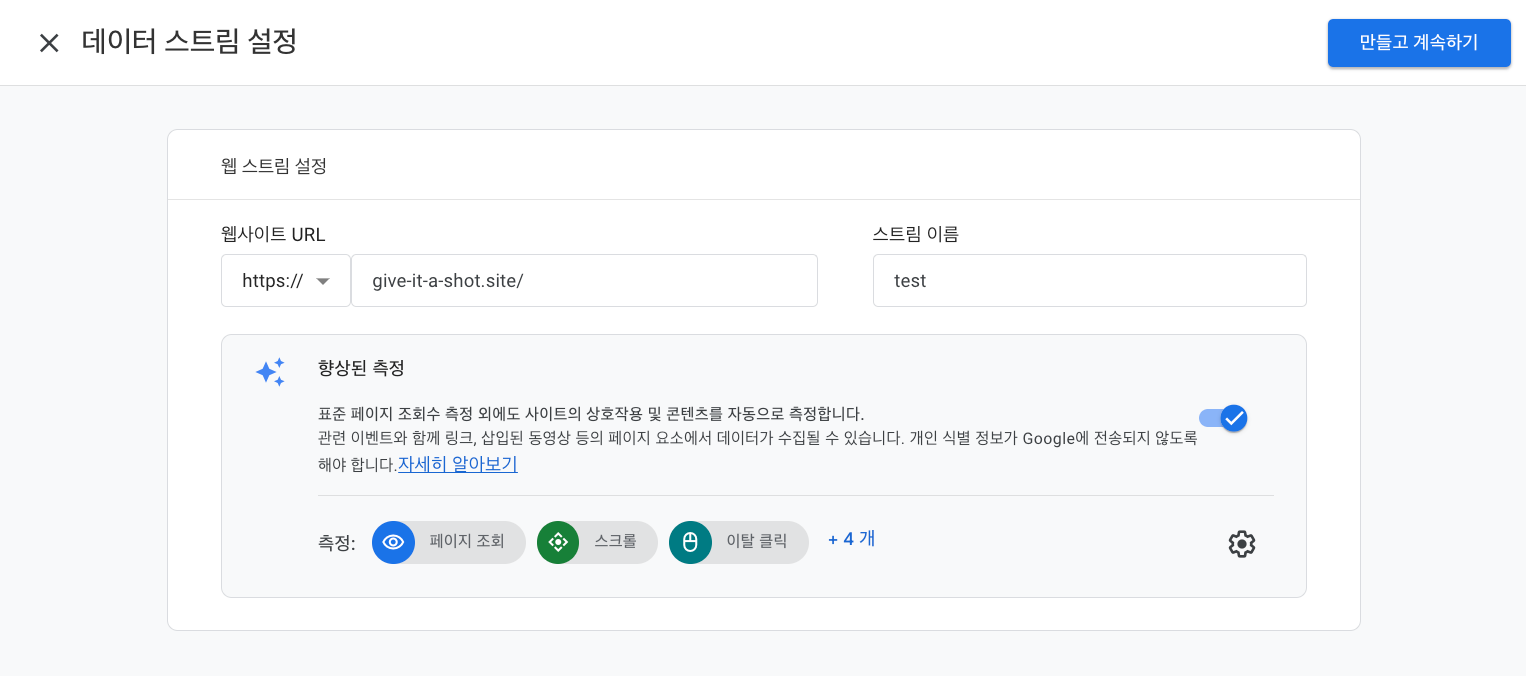1526x676 pixels.
Task: Click the 스크롤 measurement icon
Action: pos(558,542)
